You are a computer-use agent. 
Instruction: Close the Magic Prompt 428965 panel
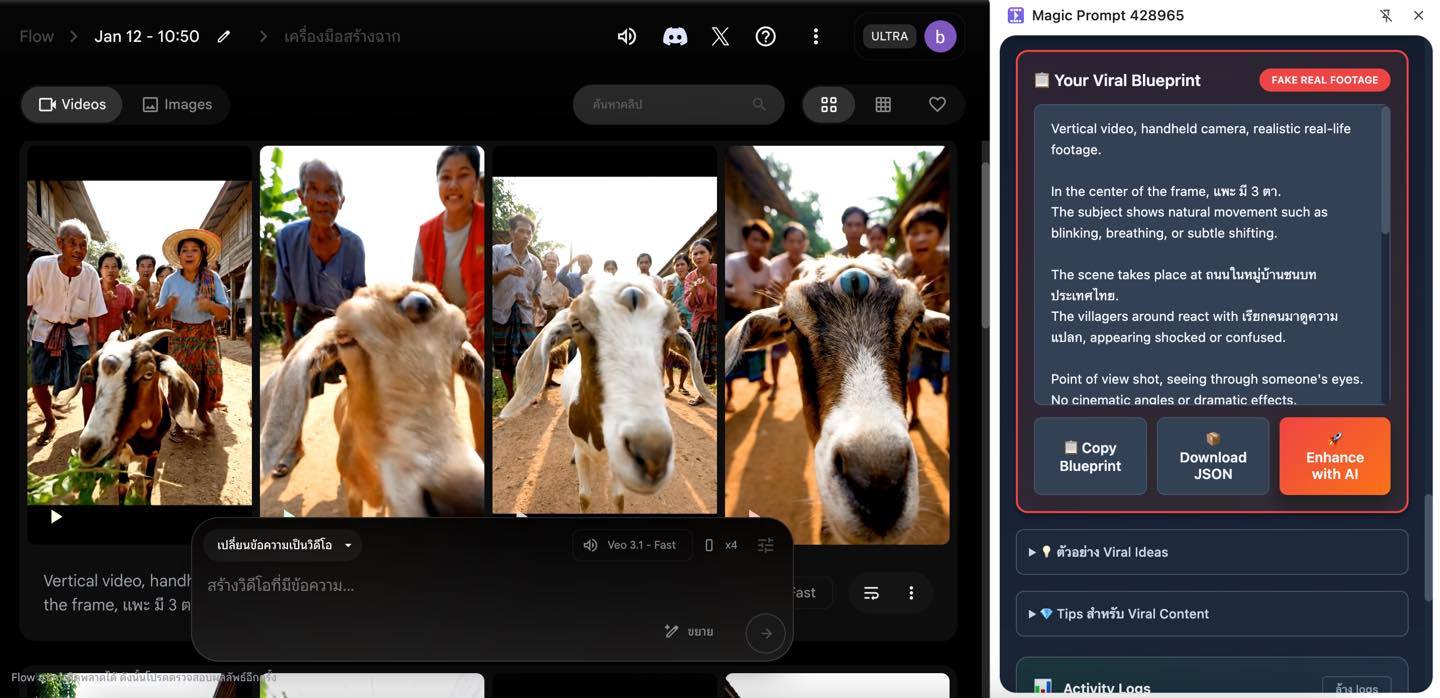pyautogui.click(x=1418, y=15)
